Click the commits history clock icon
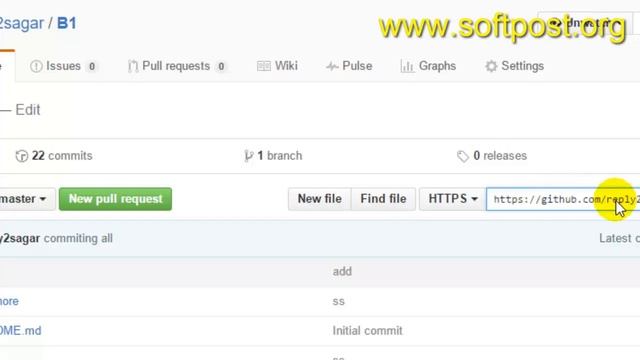640x360 pixels. coord(22,156)
